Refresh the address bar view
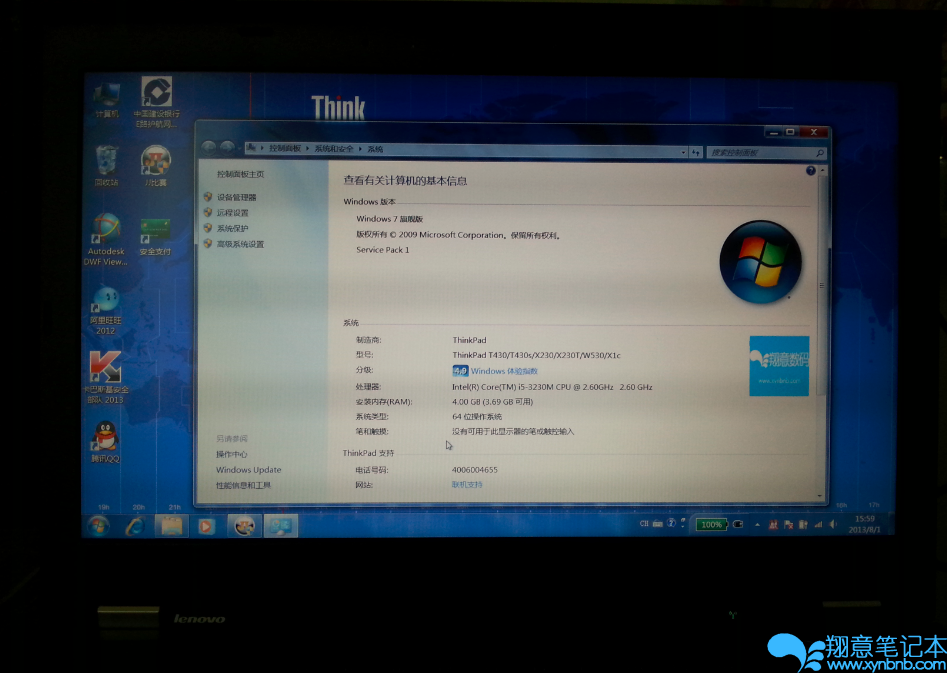This screenshot has height=673, width=947. click(x=696, y=152)
